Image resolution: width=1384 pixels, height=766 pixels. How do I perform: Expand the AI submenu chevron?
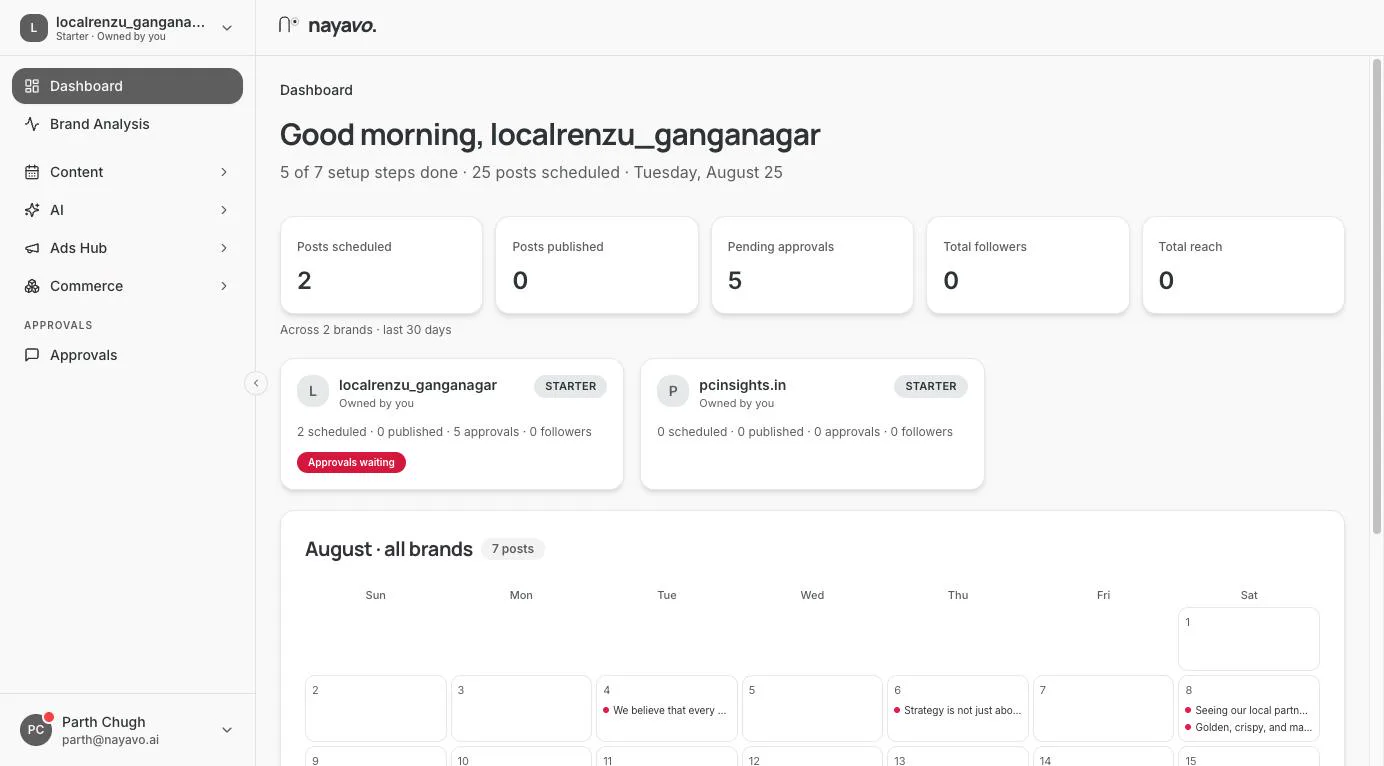224,210
